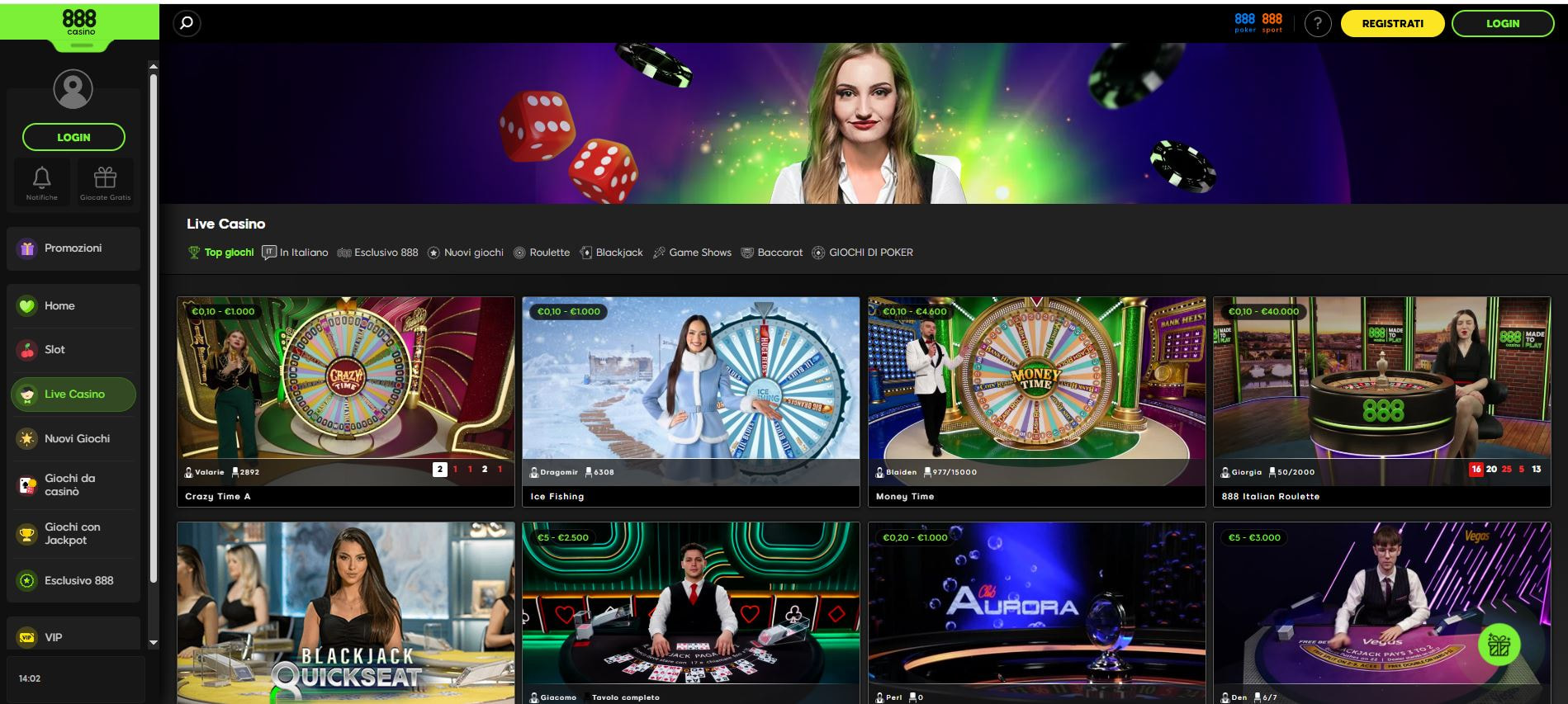
Task: Click the user avatar icon in sidebar
Action: (x=73, y=89)
